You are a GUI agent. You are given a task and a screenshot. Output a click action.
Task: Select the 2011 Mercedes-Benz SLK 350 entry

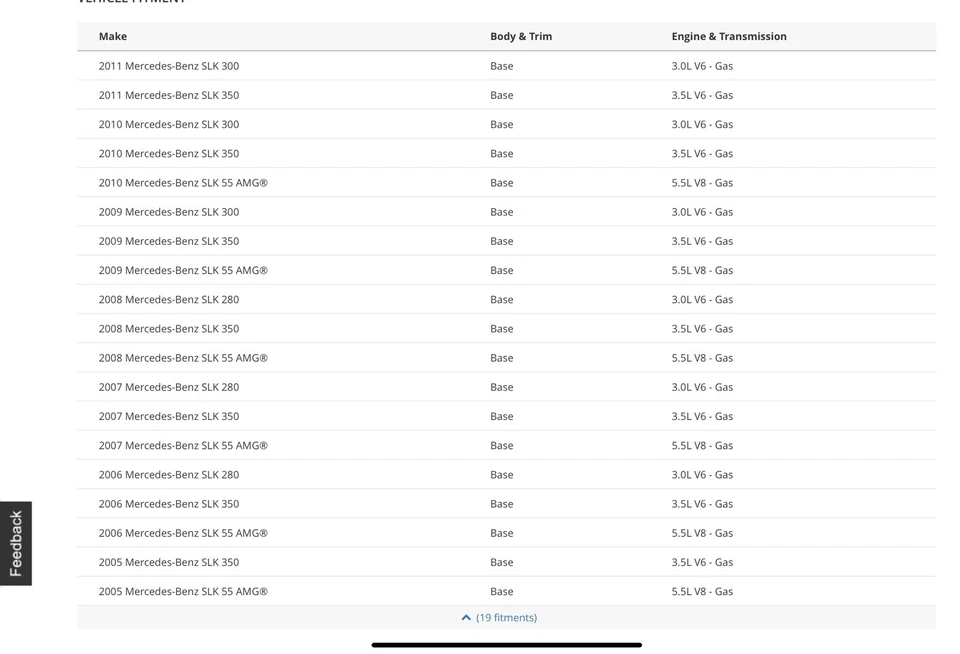169,95
